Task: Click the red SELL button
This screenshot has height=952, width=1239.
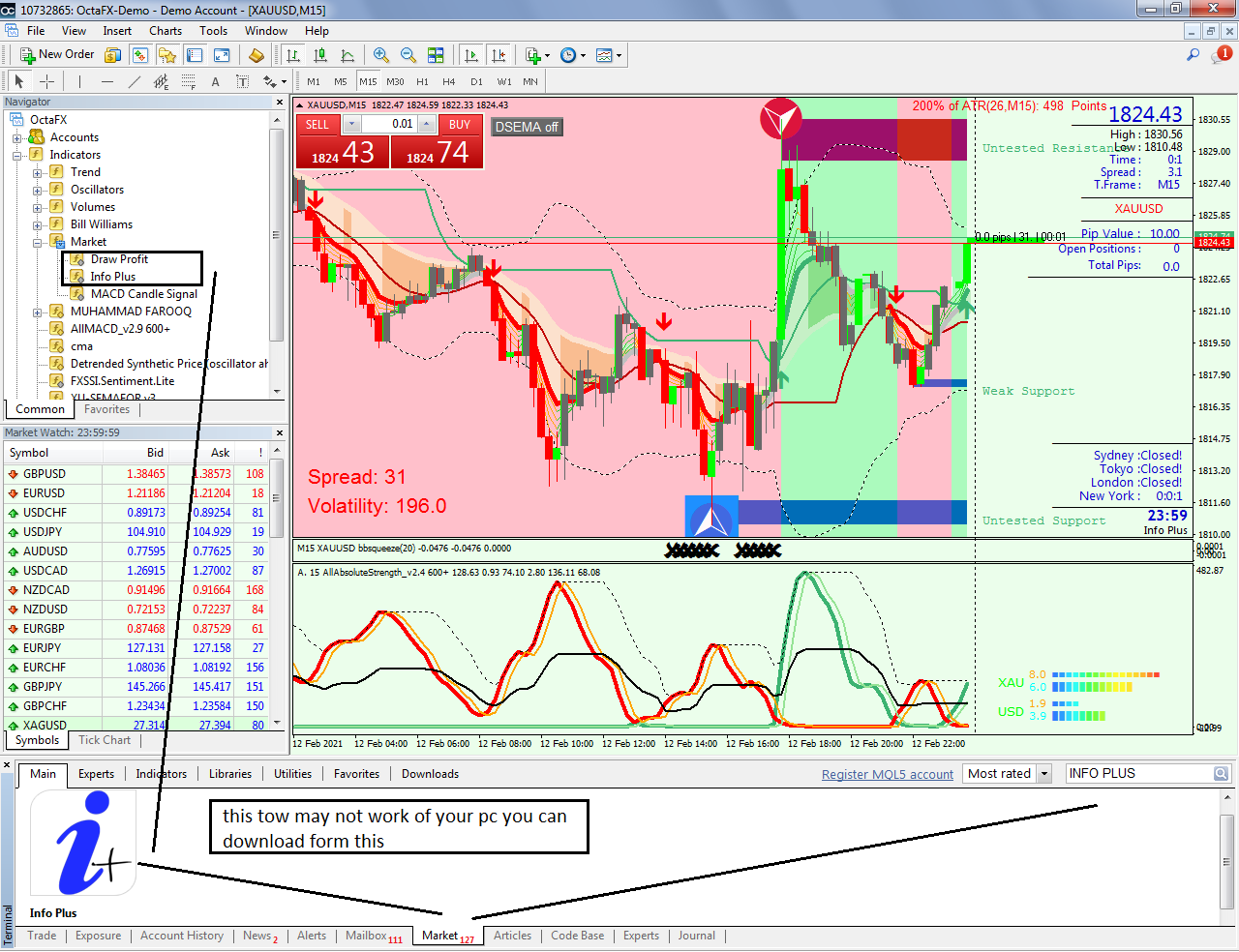Action: point(317,125)
